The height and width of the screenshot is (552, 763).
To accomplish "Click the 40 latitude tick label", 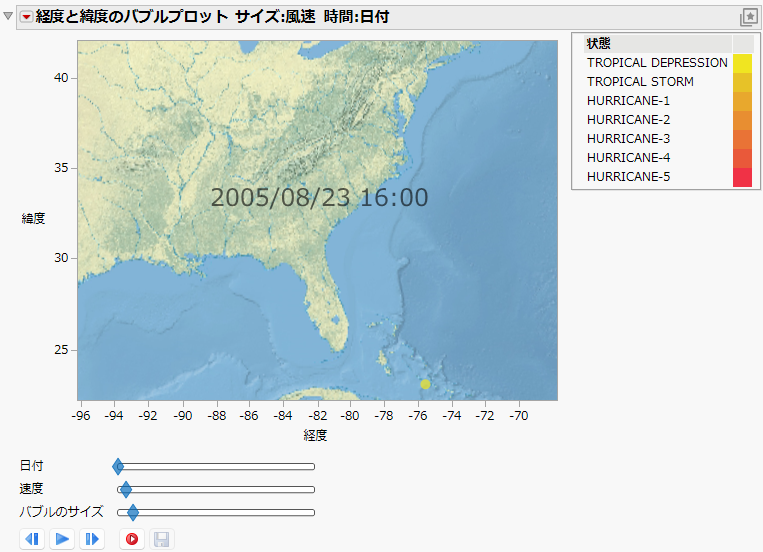I will click(x=61, y=78).
